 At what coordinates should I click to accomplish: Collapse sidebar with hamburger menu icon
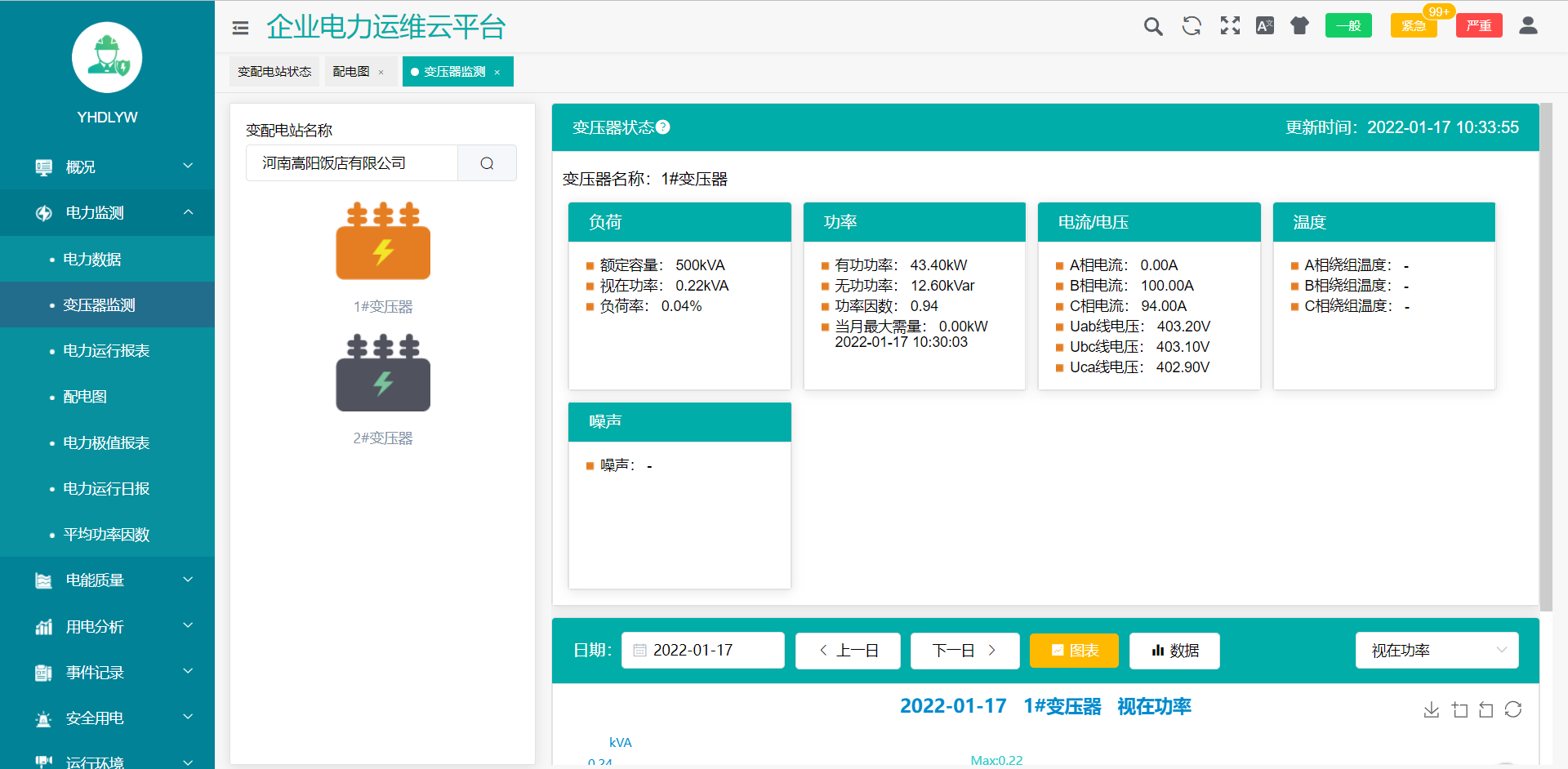pyautogui.click(x=240, y=28)
